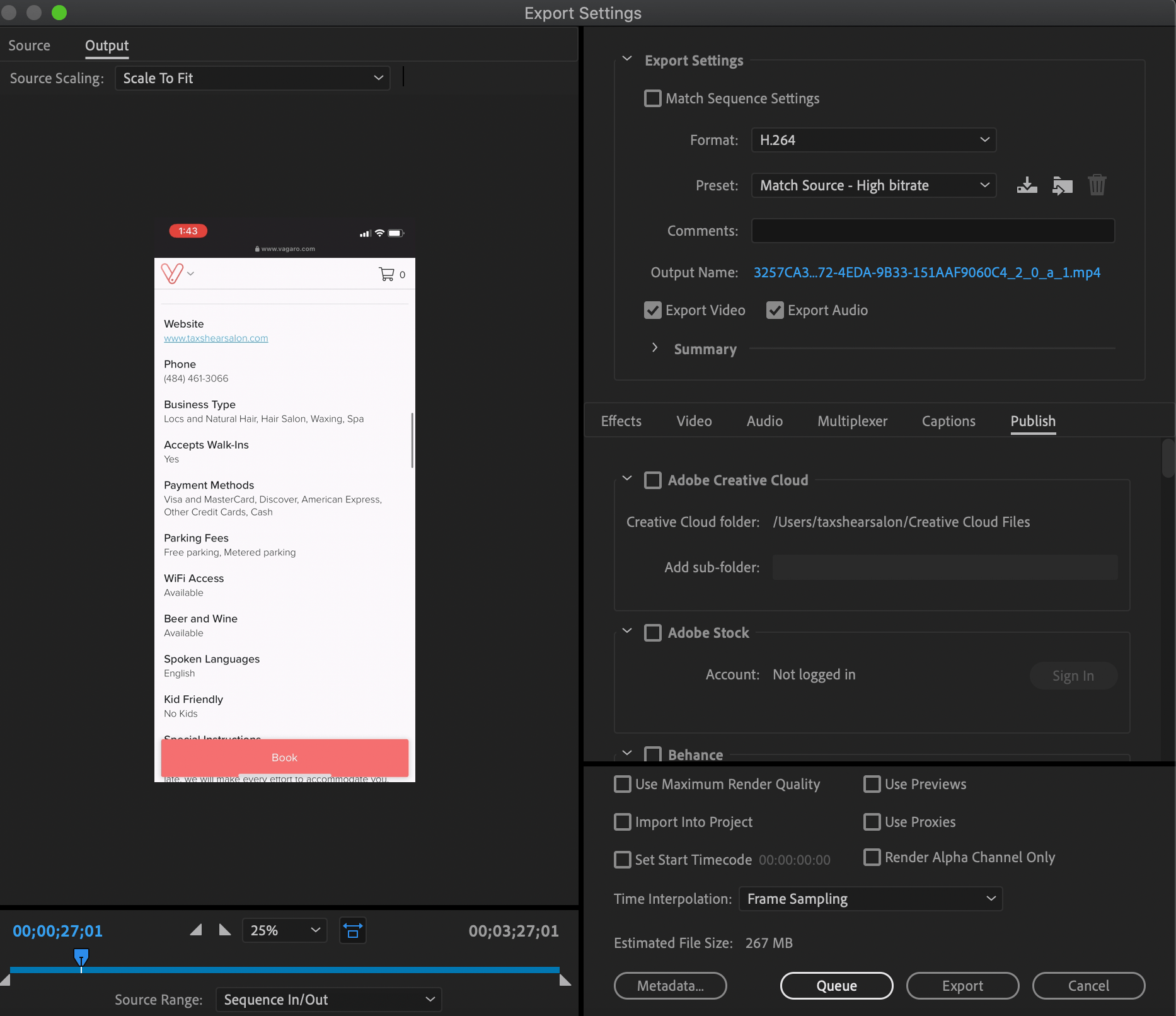Expand the Summary section
The height and width of the screenshot is (1016, 1176).
click(654, 347)
